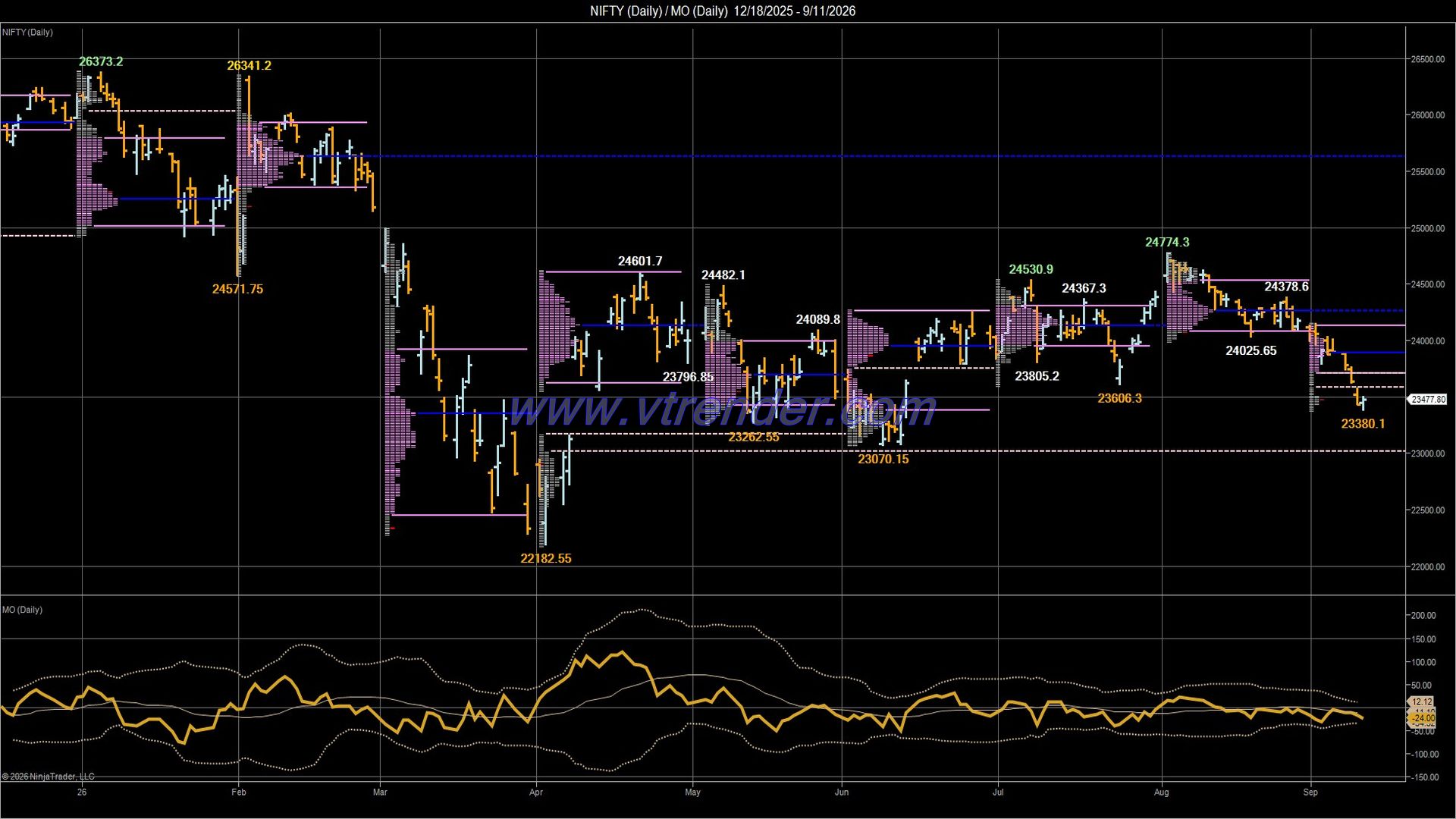Click the MO indicator value marker 12.12
The height and width of the screenshot is (819, 1456).
point(1422,702)
